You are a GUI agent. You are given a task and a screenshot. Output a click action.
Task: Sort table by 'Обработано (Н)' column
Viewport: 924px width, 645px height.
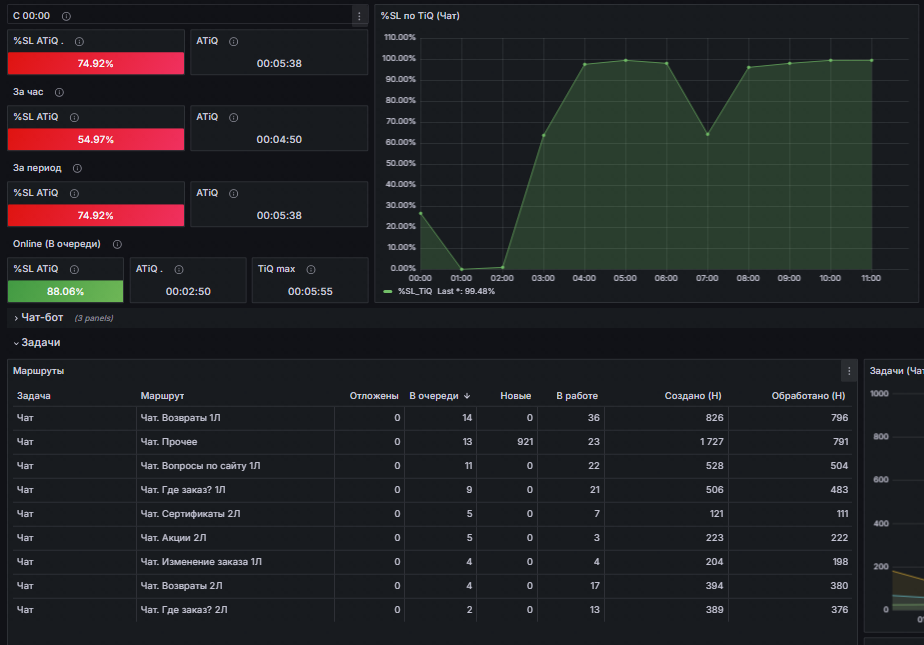pos(808,396)
